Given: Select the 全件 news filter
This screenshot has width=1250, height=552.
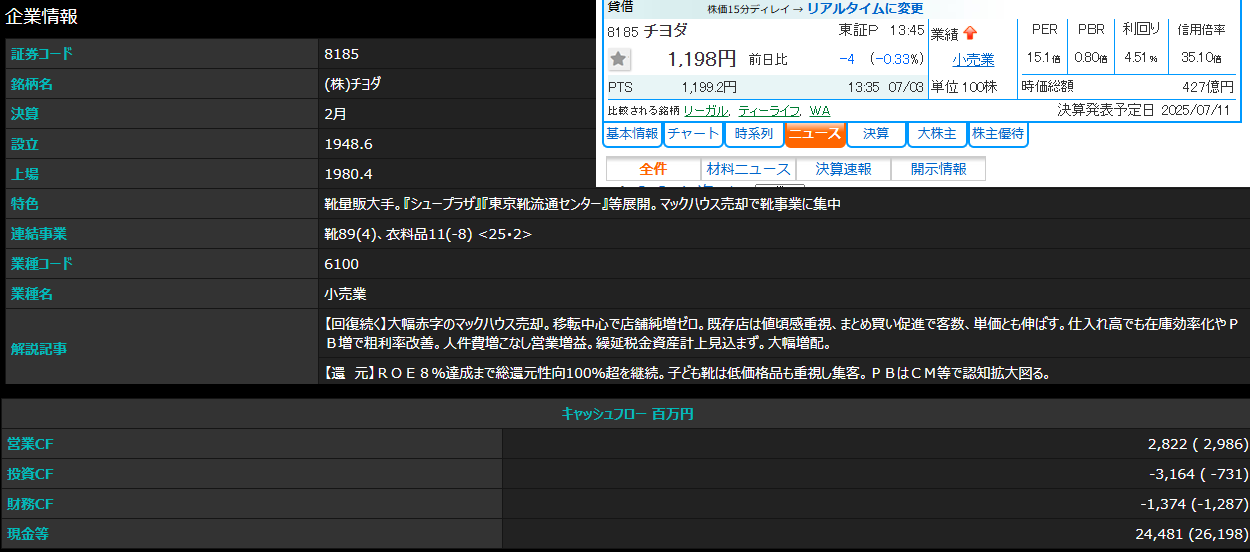Looking at the screenshot, I should [x=653, y=169].
